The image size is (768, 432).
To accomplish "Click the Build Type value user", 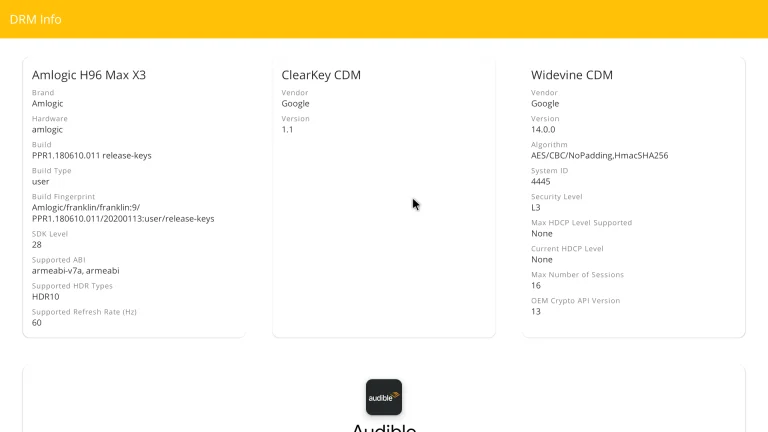I will pyautogui.click(x=41, y=181).
